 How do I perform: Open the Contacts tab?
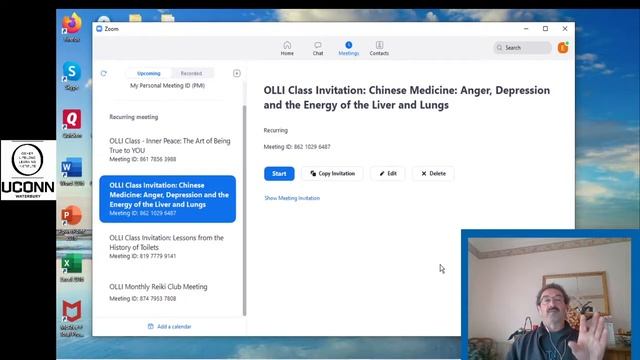379,48
